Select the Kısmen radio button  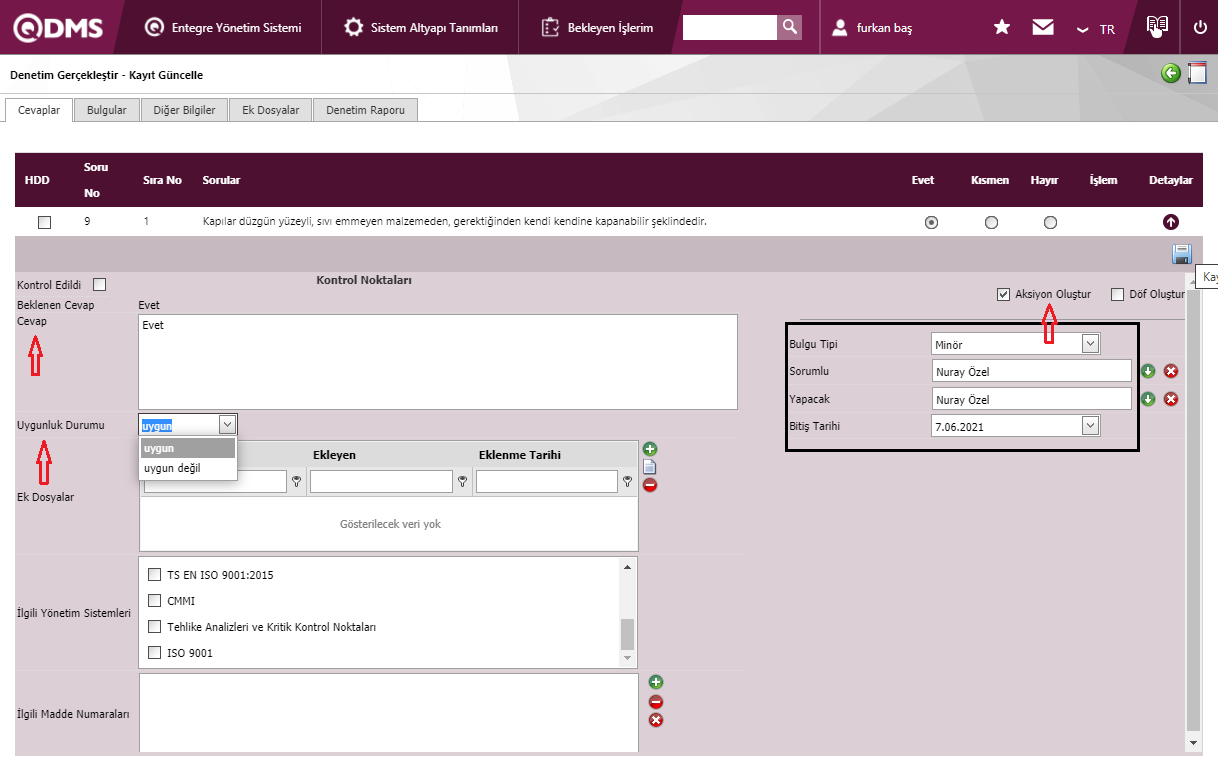point(991,223)
